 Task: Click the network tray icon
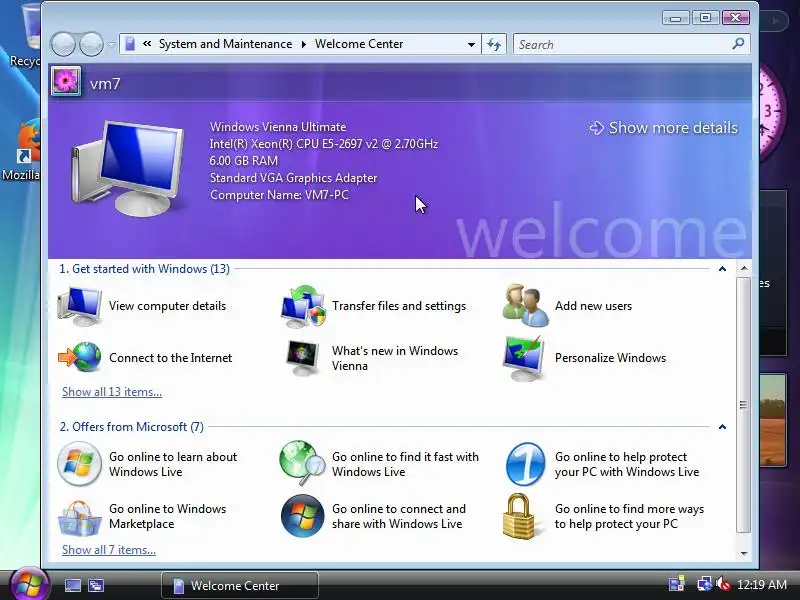705,584
